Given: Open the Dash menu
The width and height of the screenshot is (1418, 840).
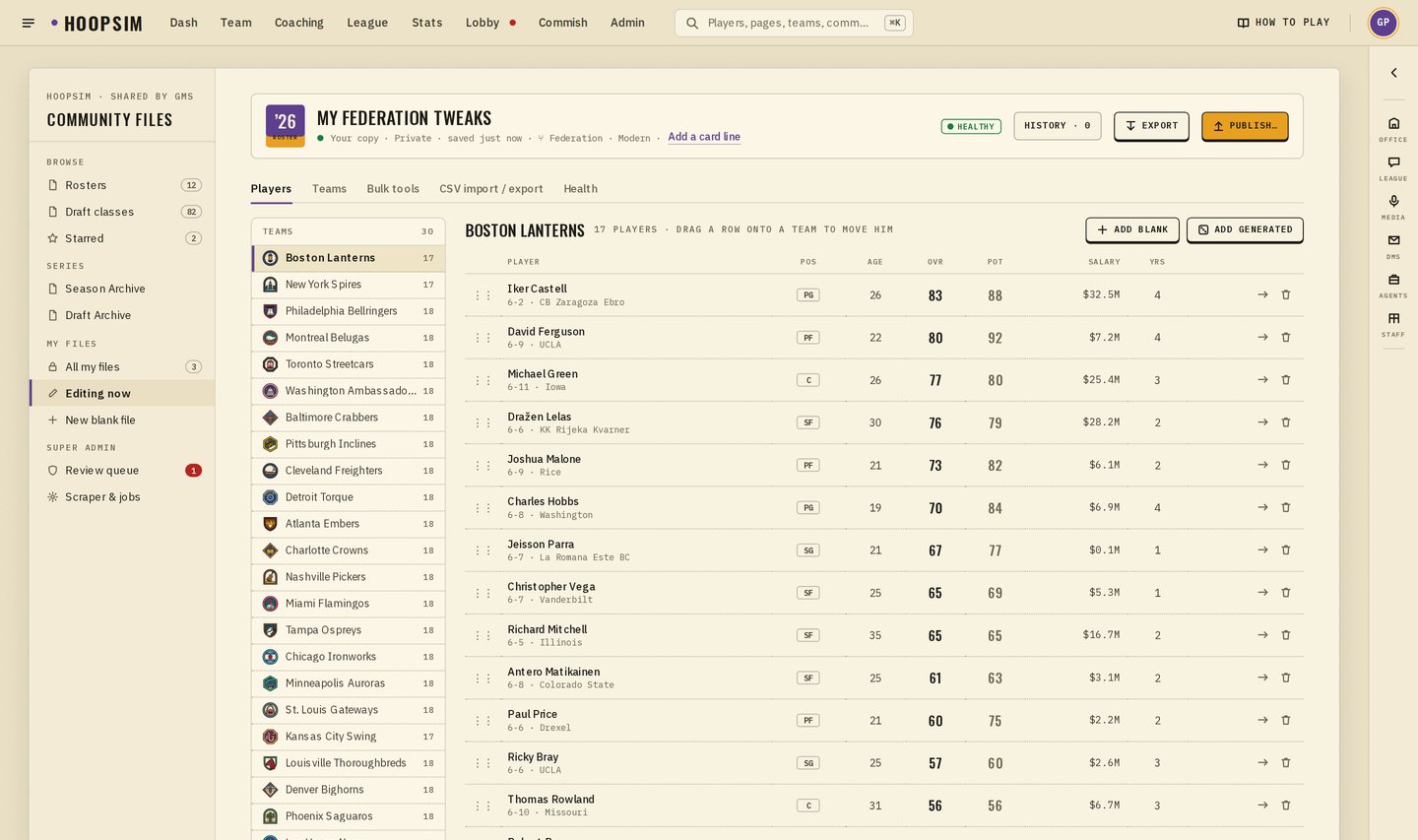Looking at the screenshot, I should 183,23.
